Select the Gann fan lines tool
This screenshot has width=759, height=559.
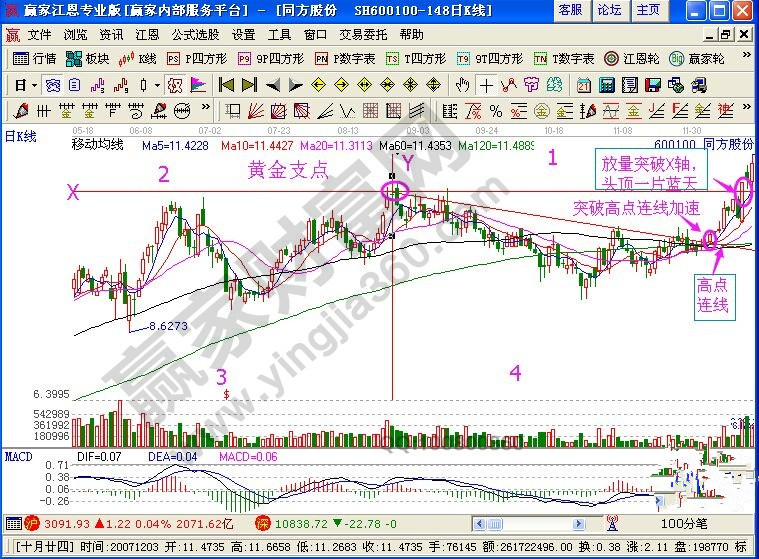pos(255,111)
